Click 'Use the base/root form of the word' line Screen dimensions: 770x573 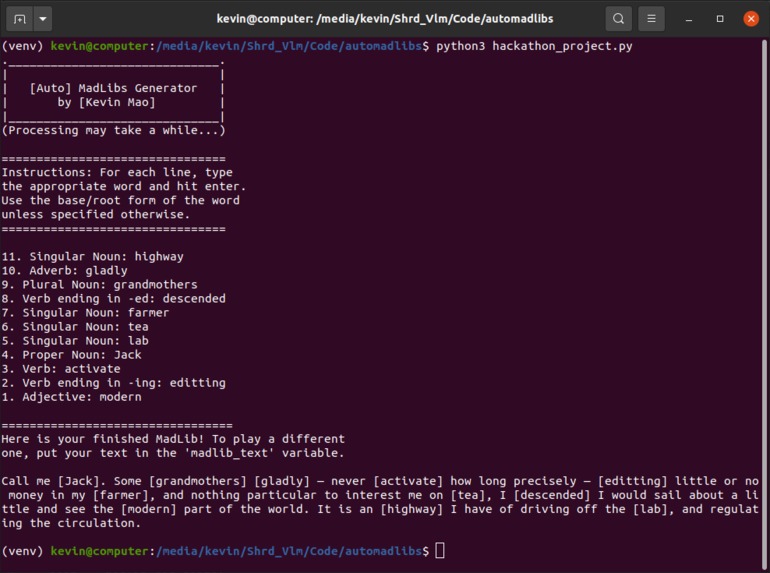121,200
